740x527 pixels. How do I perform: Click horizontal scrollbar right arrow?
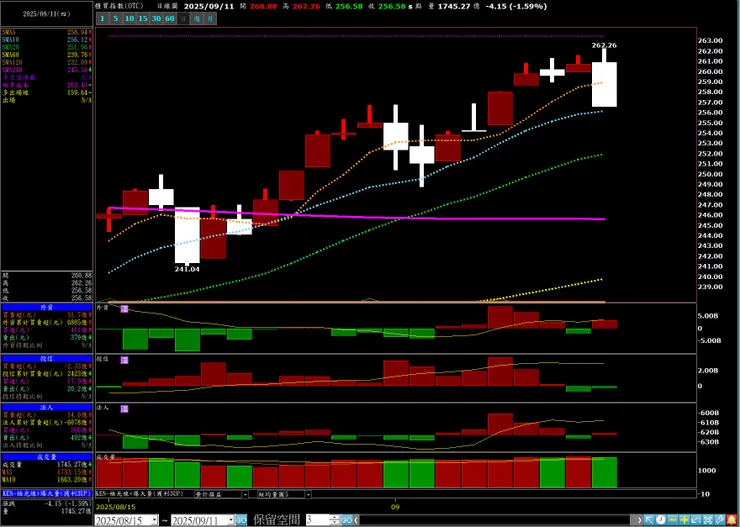pyautogui.click(x=639, y=520)
